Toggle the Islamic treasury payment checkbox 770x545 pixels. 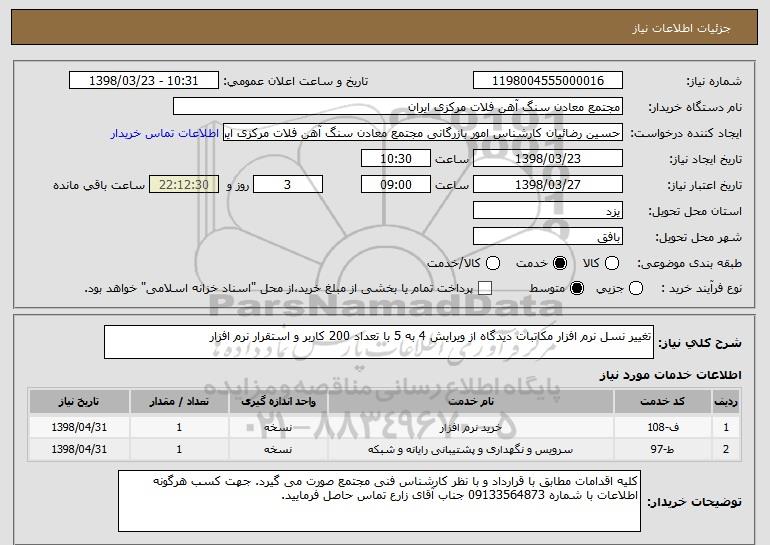(485, 288)
